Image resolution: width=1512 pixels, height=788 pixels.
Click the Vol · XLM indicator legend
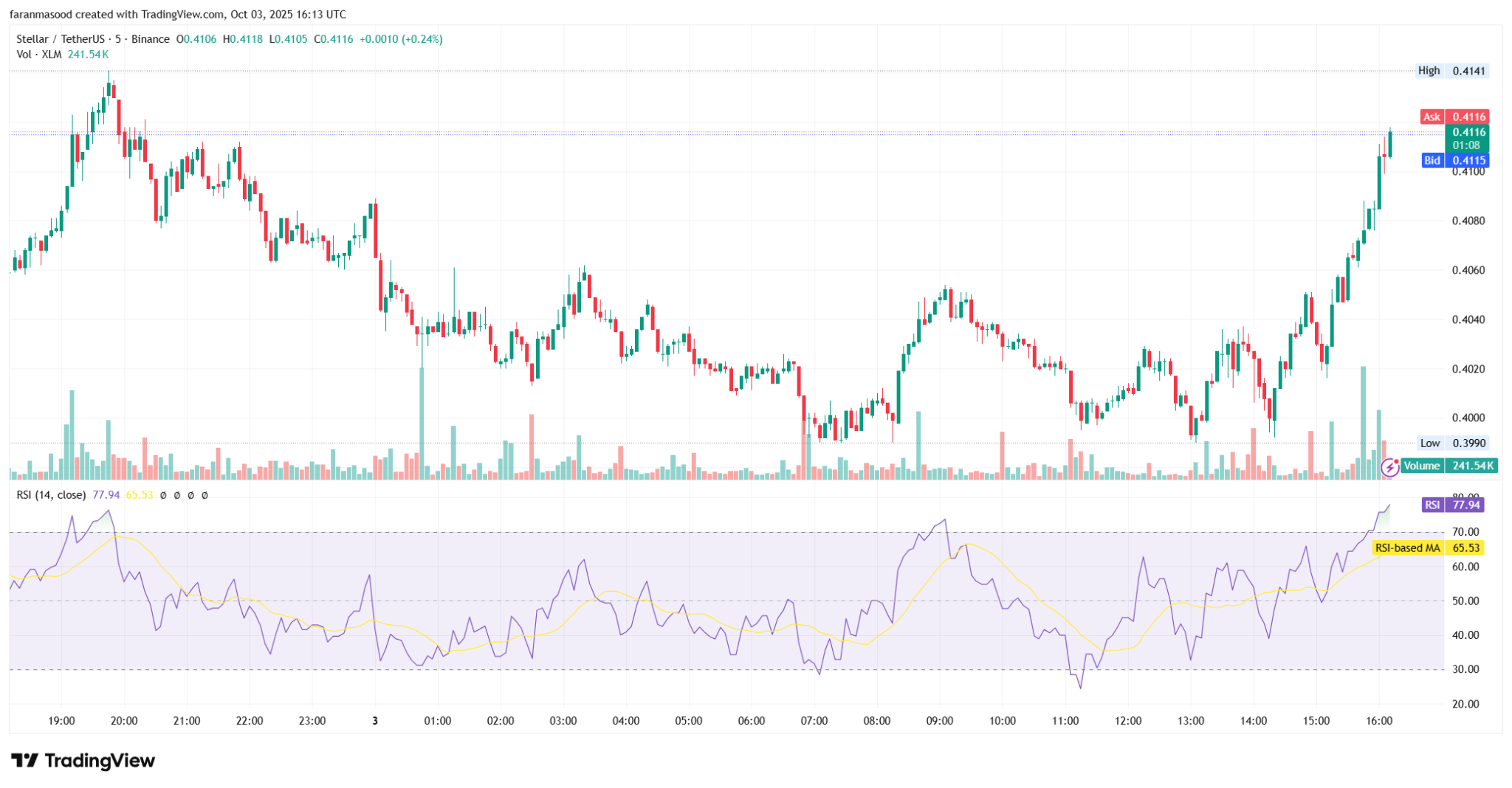point(39,55)
